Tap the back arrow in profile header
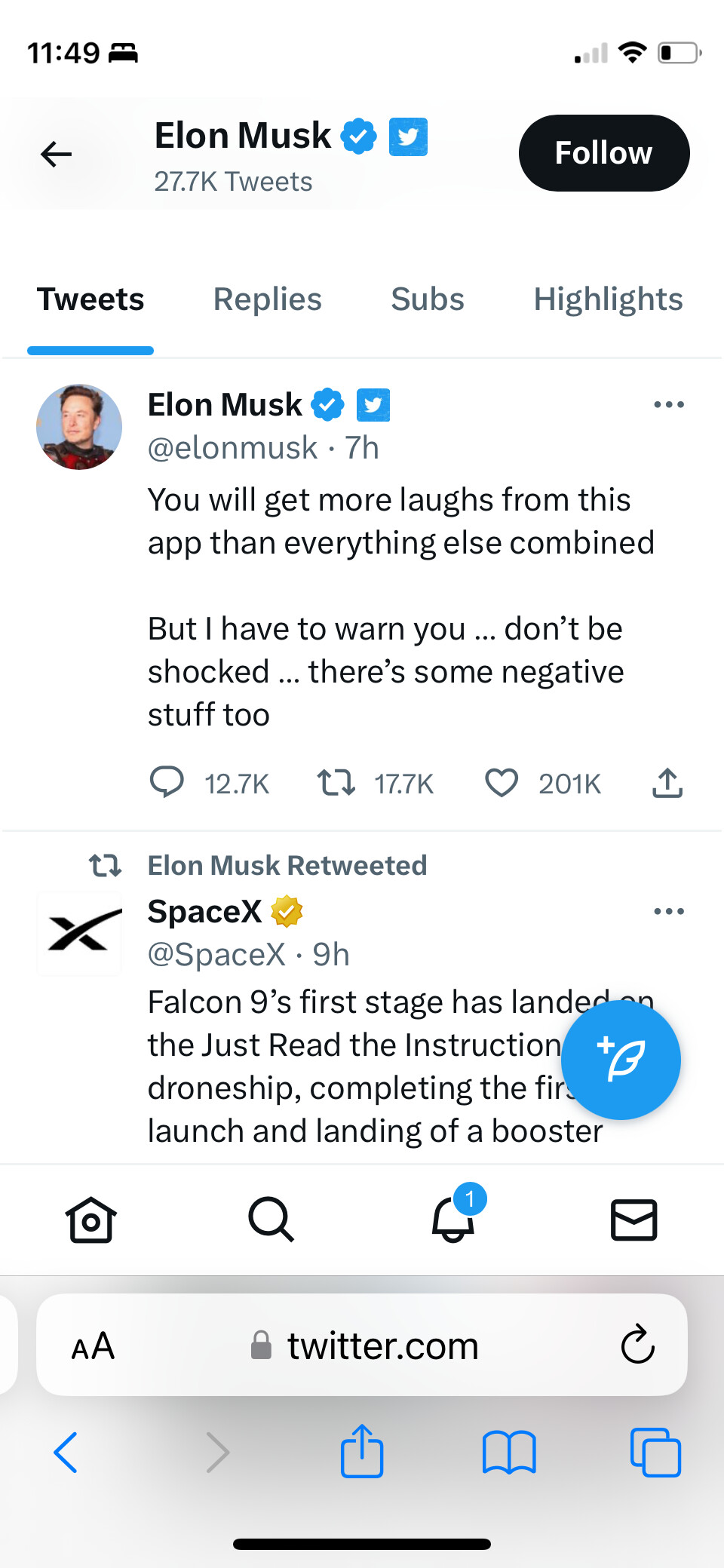Screen dimensions: 724x1568 point(56,154)
